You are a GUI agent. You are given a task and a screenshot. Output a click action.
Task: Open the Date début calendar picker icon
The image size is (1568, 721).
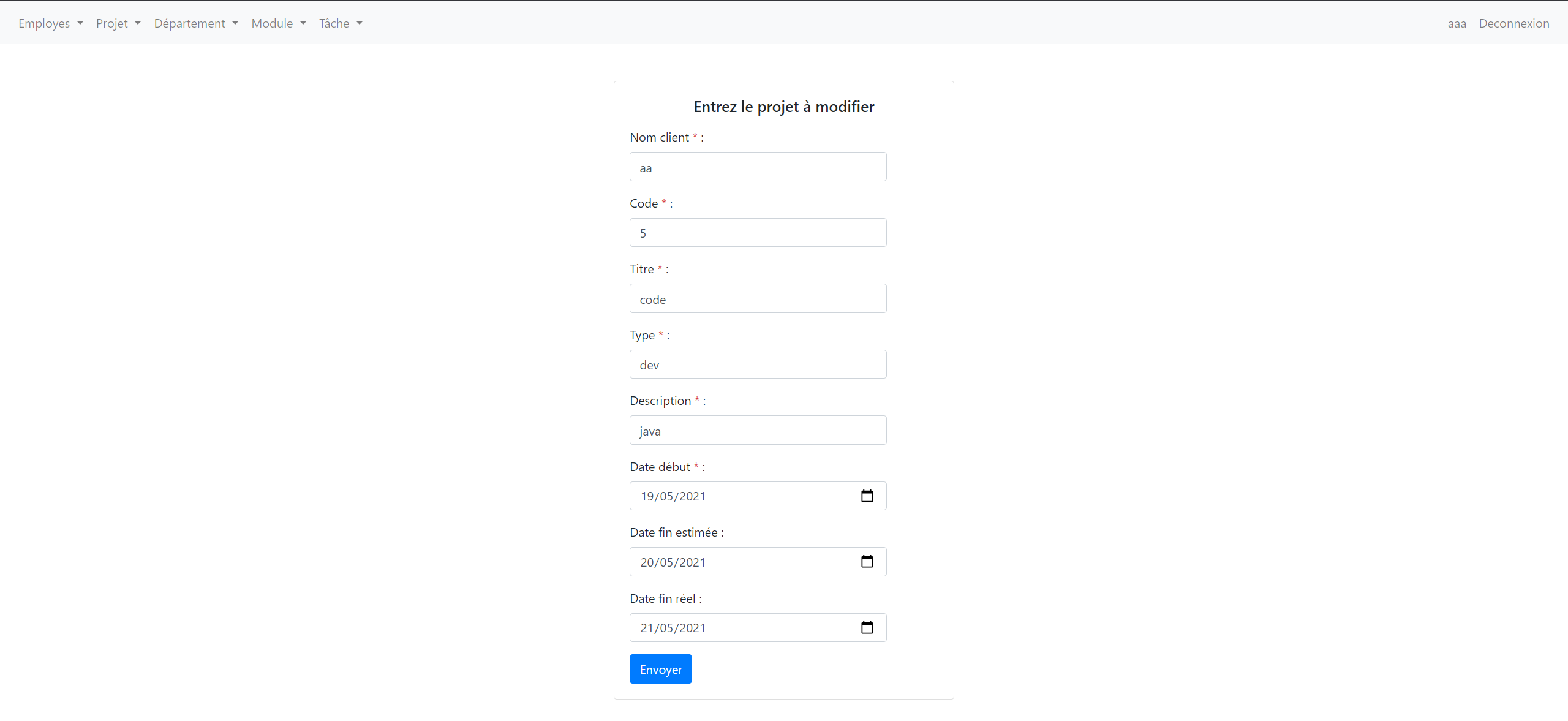(867, 496)
